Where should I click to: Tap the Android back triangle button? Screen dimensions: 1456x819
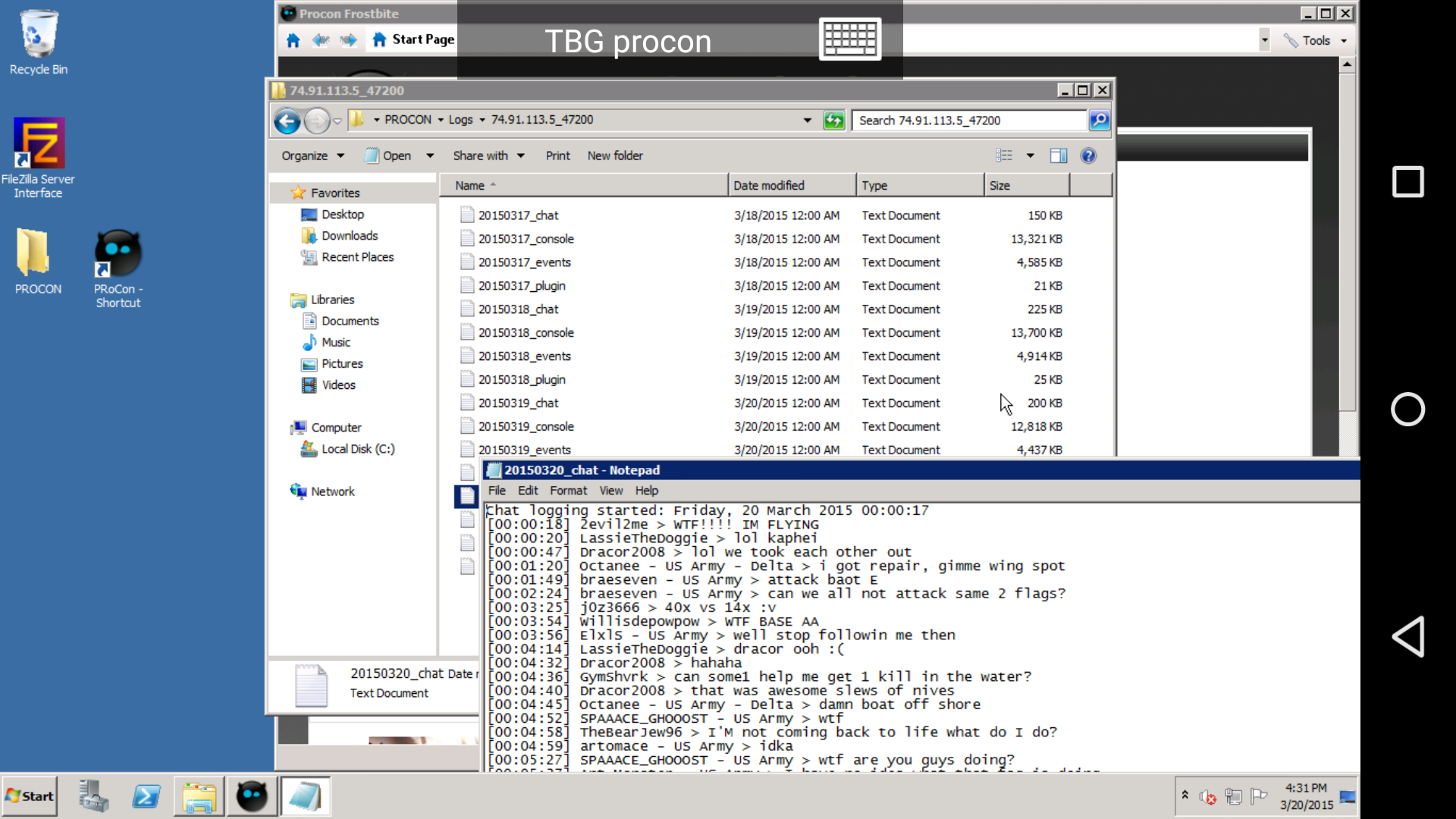click(x=1408, y=636)
